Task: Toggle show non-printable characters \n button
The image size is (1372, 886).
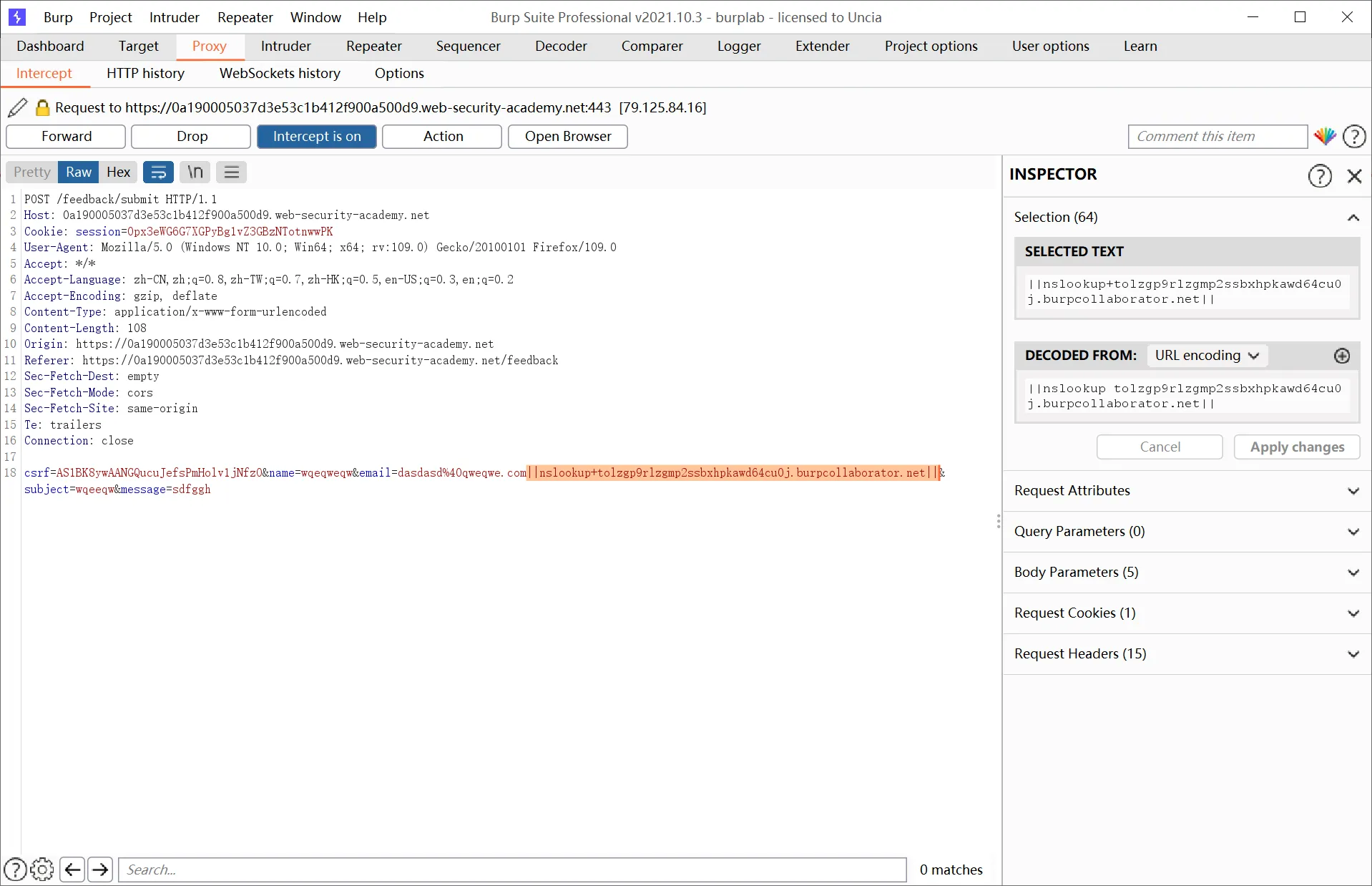Action: point(195,172)
